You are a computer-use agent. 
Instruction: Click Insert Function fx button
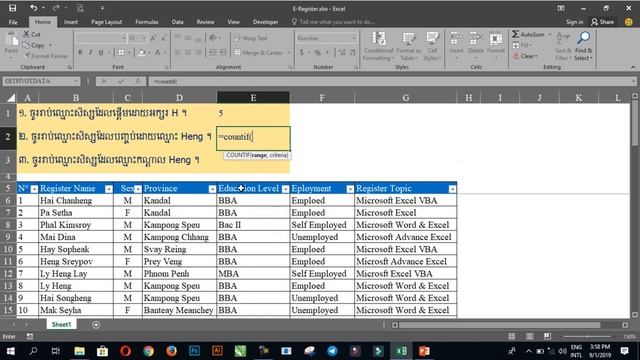pos(138,81)
